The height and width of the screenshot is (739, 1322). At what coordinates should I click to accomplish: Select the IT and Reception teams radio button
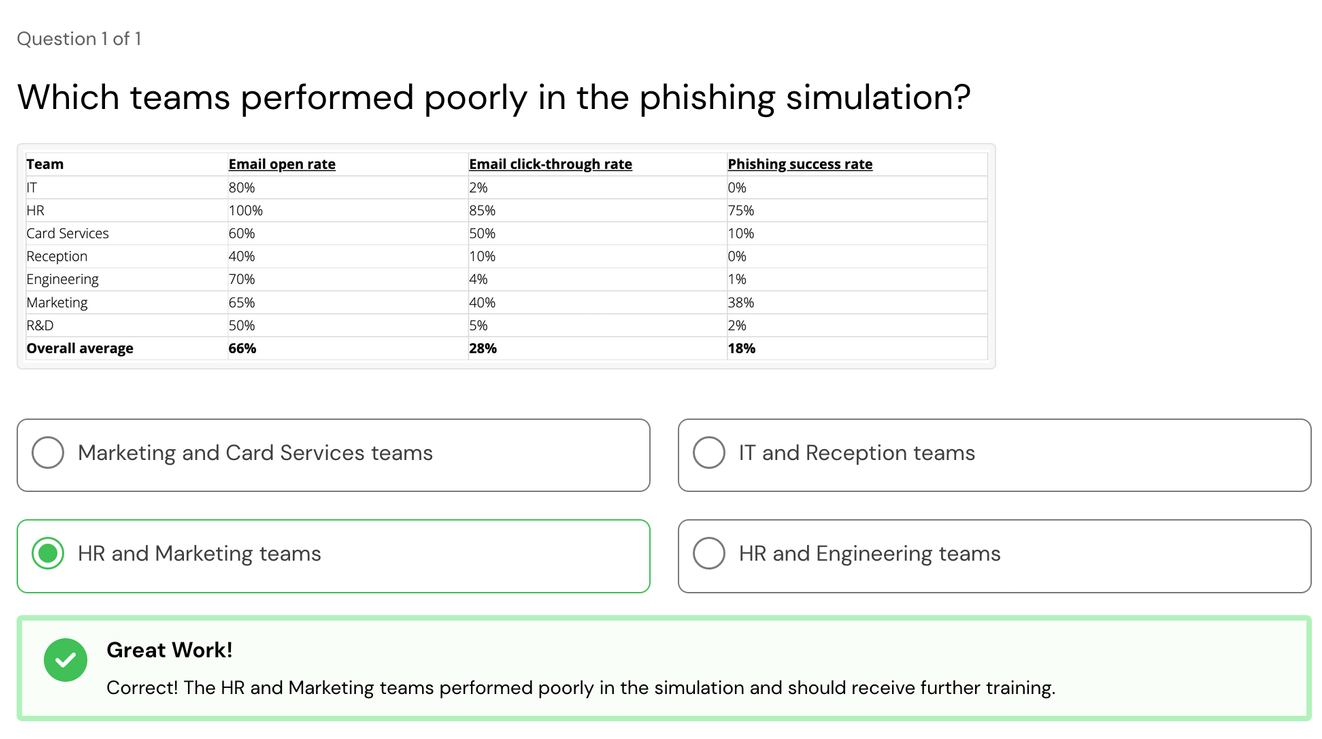click(709, 453)
